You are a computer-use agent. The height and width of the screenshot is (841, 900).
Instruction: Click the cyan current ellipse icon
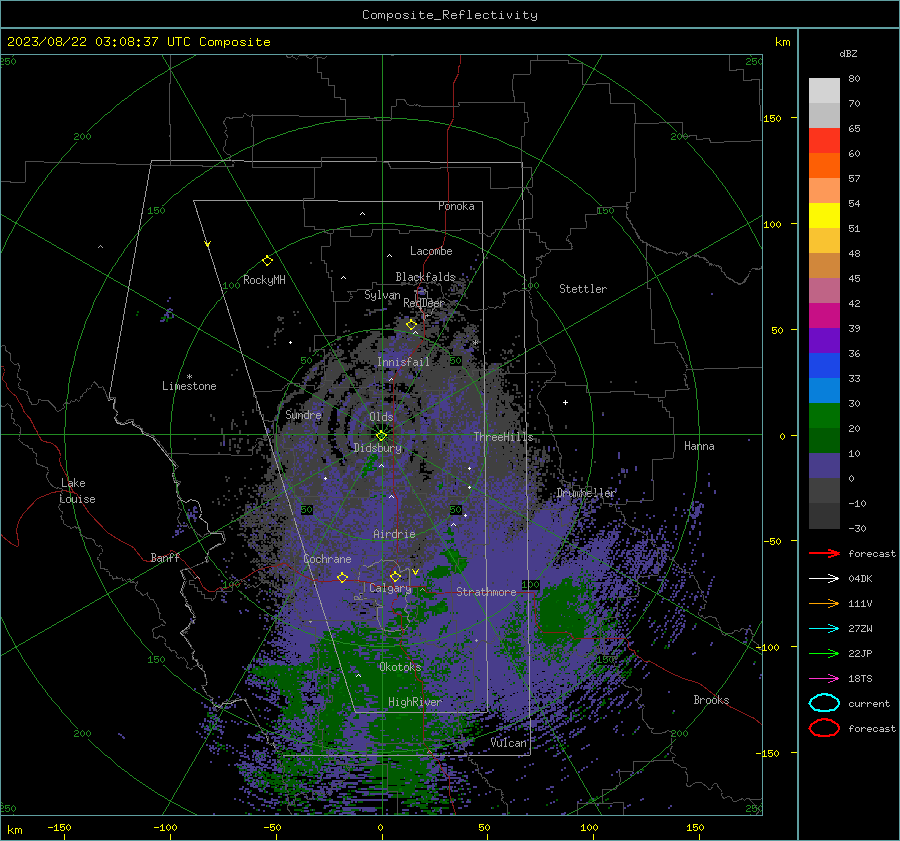click(x=824, y=703)
